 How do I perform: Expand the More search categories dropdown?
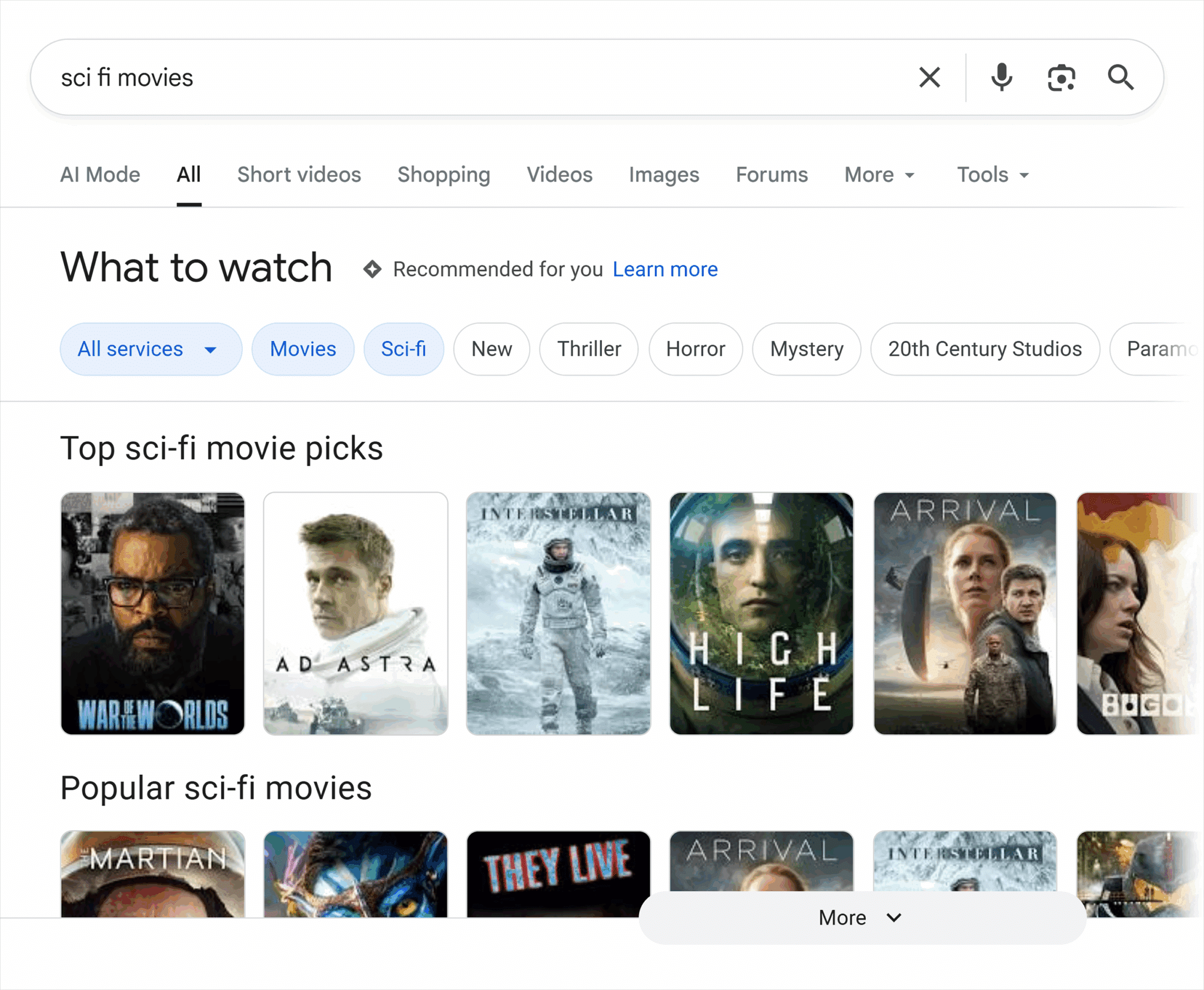coord(879,175)
